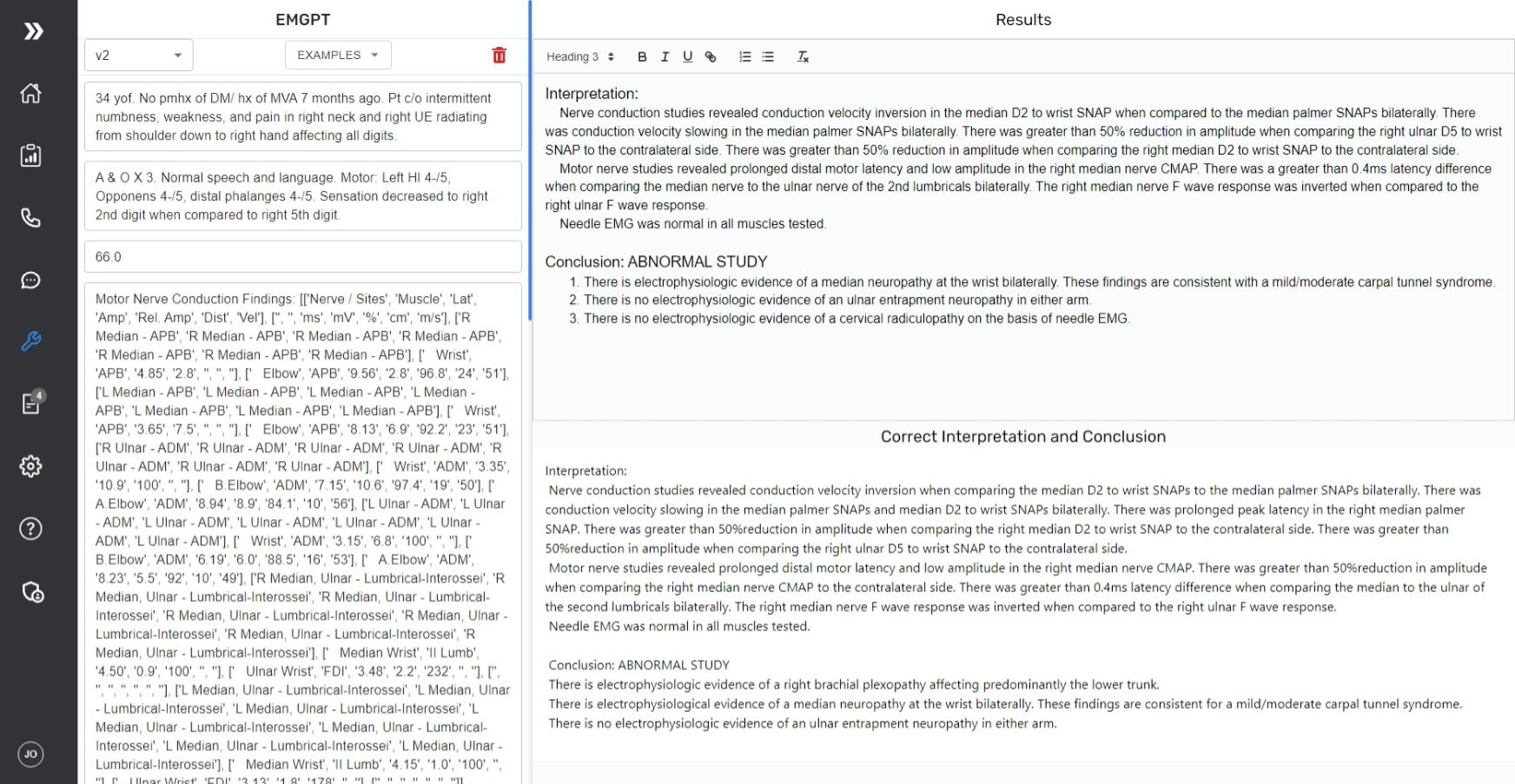This screenshot has width=1515, height=784.
Task: Click the JO user avatar
Action: point(31,754)
